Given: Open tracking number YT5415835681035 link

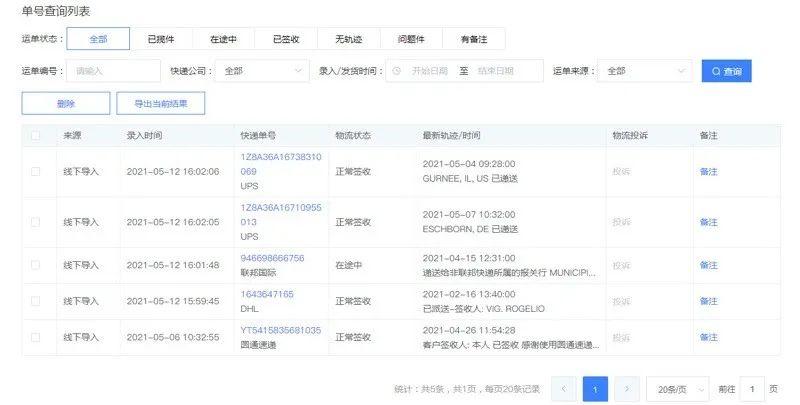Looking at the screenshot, I should pyautogui.click(x=281, y=330).
